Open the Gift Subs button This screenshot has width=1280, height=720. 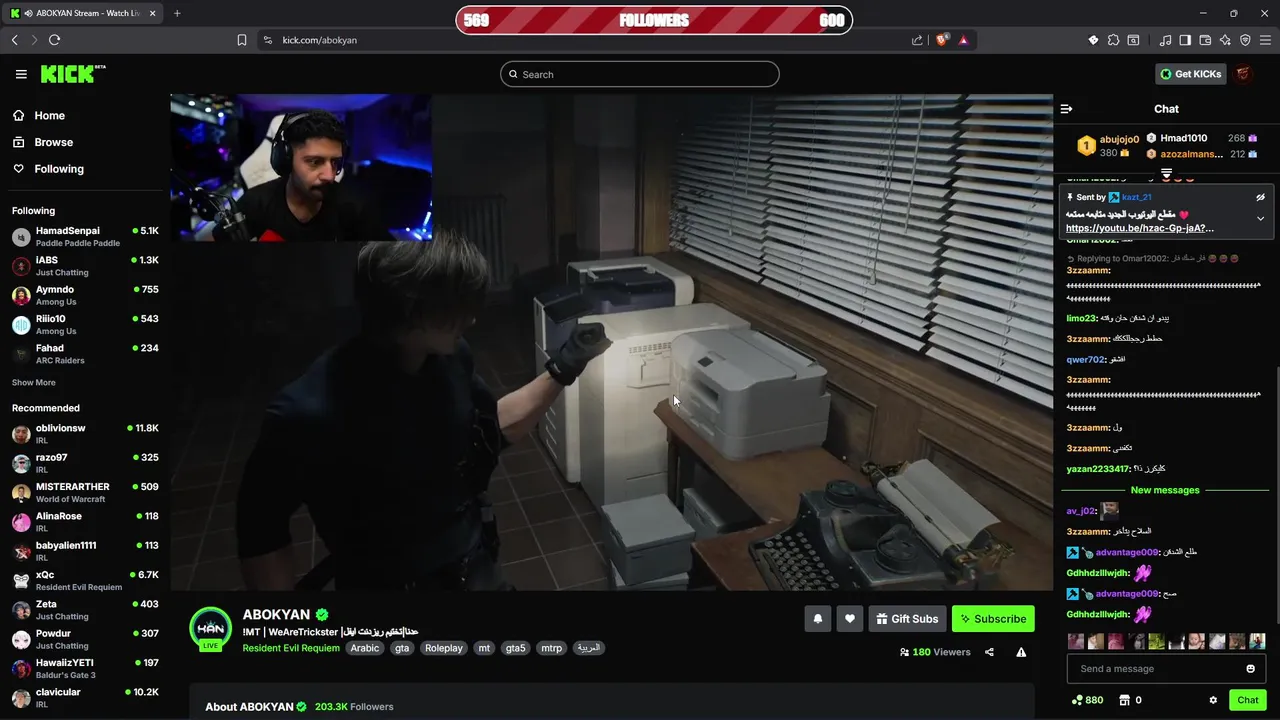(x=907, y=619)
